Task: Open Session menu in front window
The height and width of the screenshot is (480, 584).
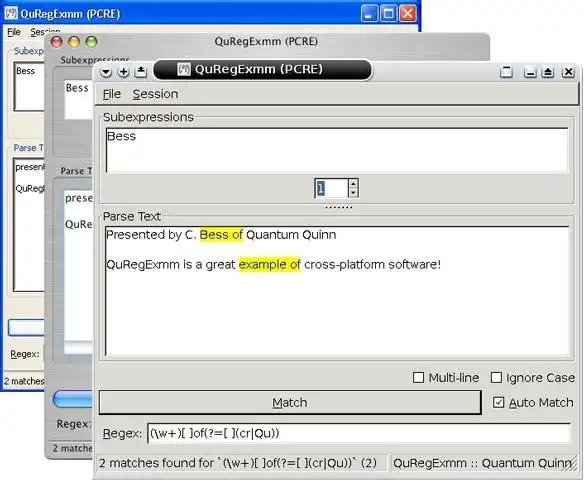Action: coord(155,94)
